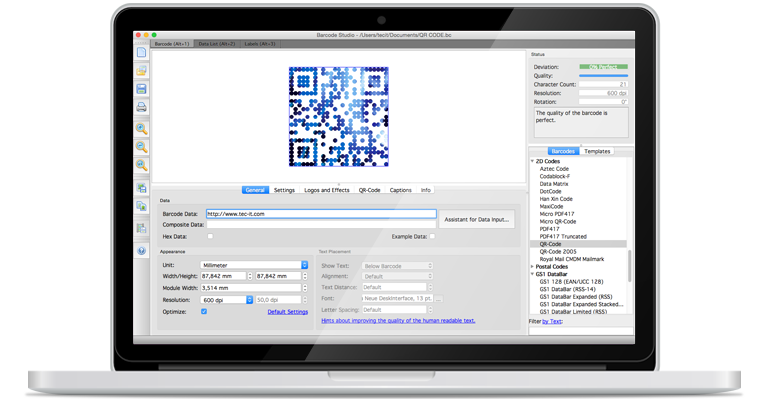Click the third magnifier zoom-fit icon
Screen dimensions: 764x401
coord(141,165)
